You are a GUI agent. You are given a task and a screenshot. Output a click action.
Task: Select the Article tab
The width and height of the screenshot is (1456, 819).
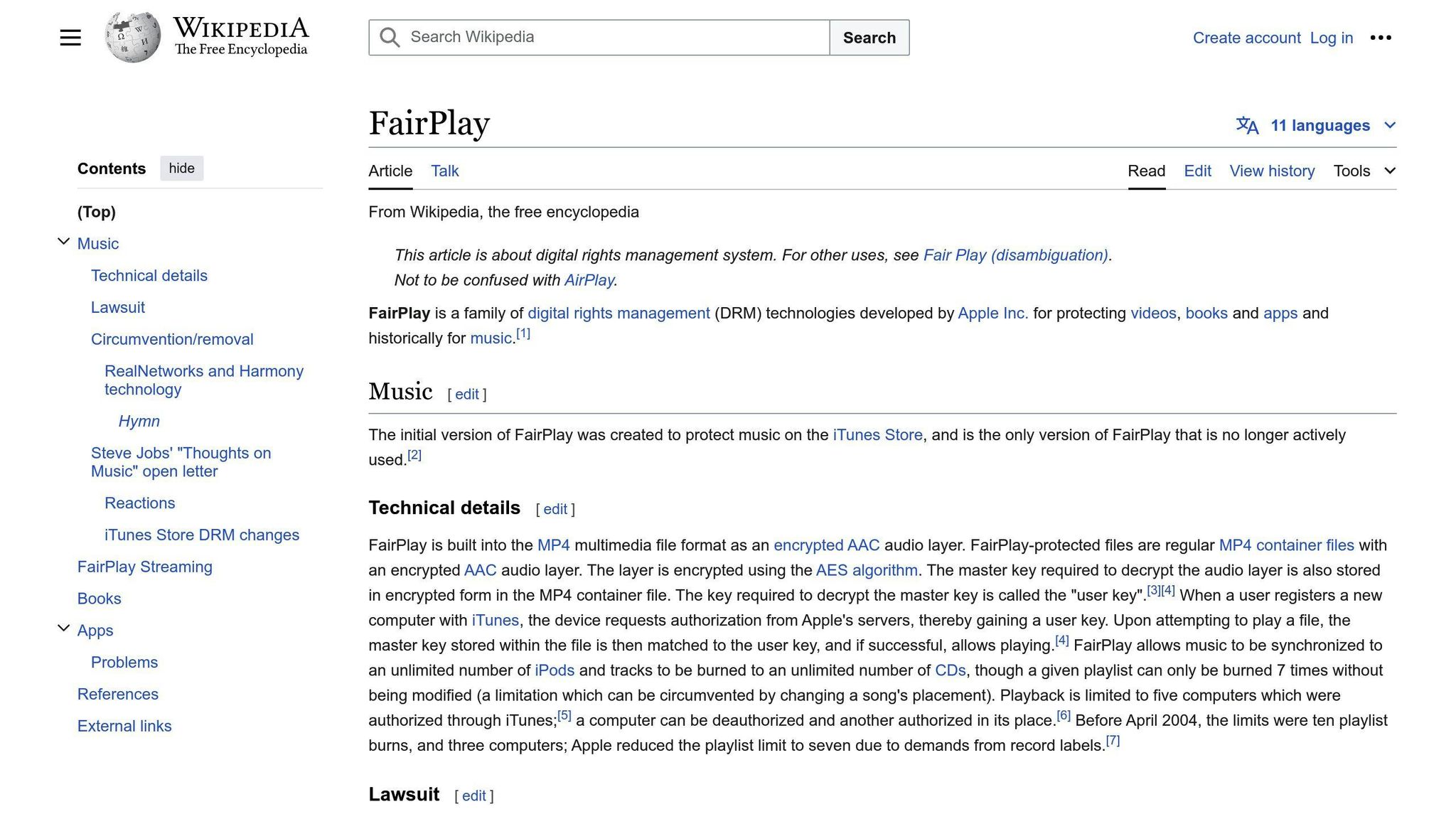(x=390, y=171)
